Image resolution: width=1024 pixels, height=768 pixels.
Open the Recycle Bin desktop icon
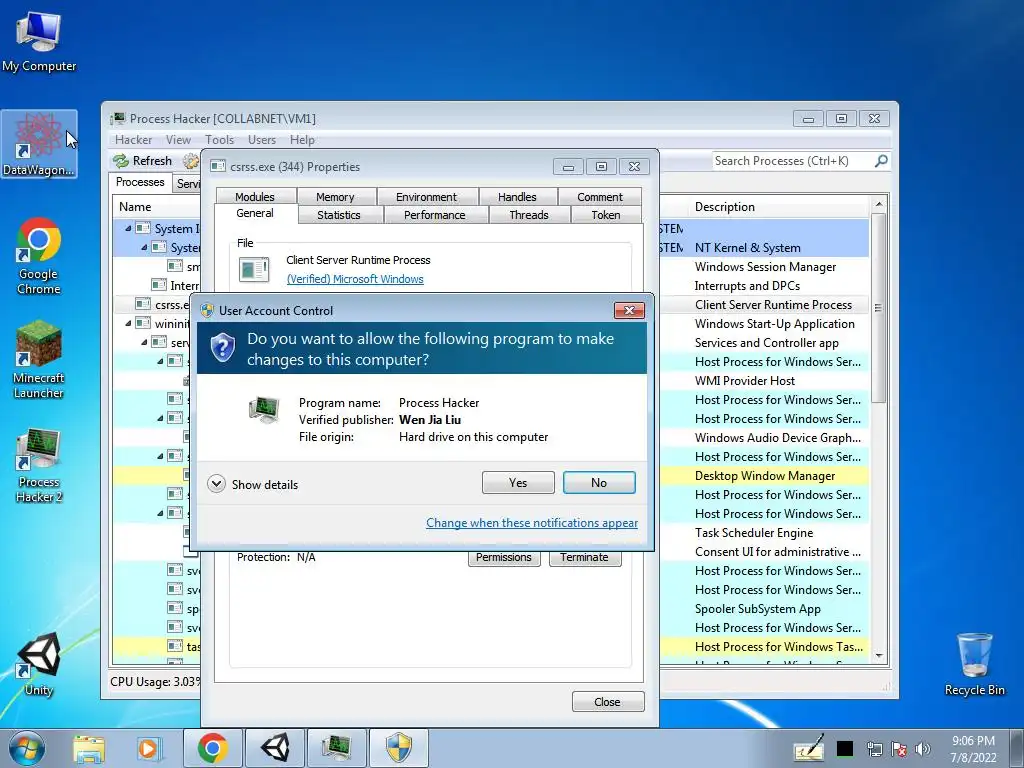[974, 664]
